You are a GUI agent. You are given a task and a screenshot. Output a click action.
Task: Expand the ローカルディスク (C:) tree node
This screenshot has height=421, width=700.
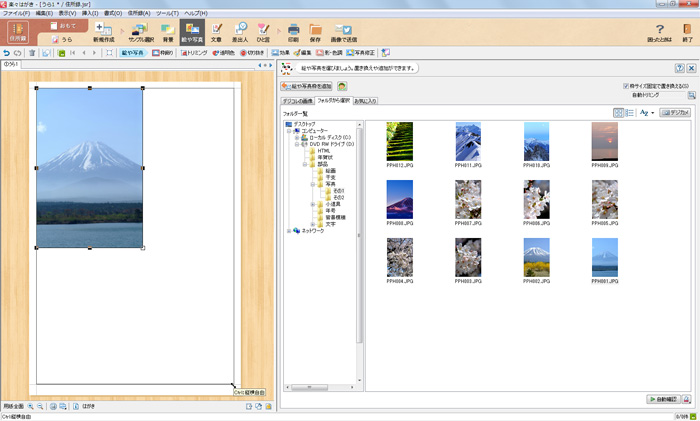297,136
